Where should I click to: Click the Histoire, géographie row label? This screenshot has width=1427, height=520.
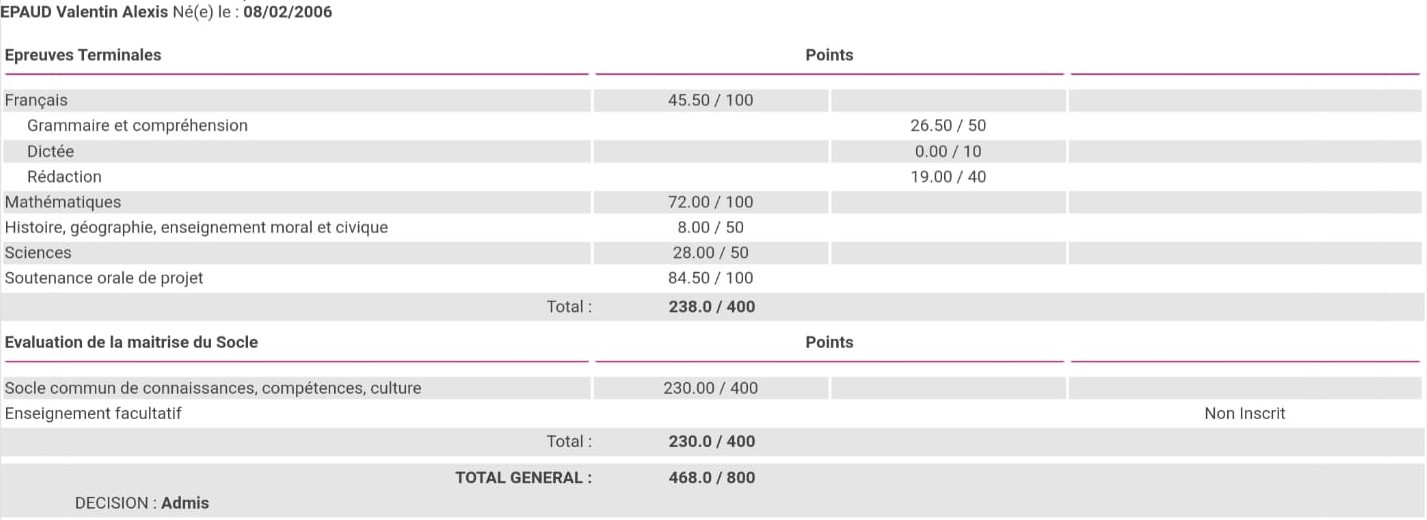point(196,228)
